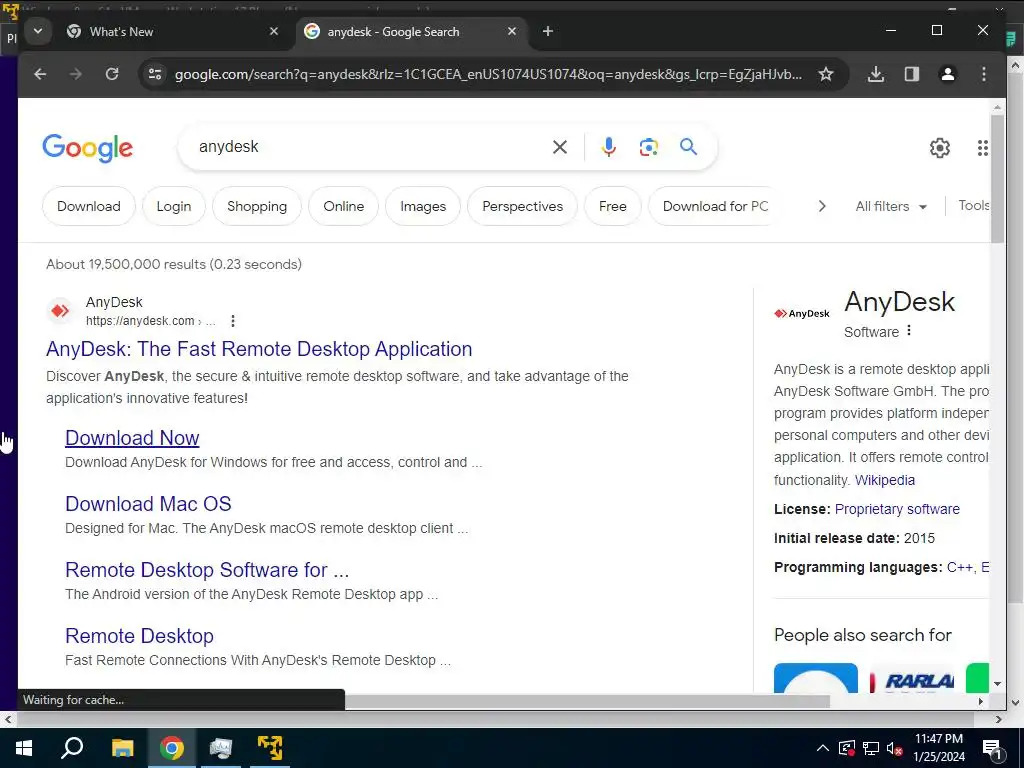Select the Shopping filter chip

click(257, 206)
